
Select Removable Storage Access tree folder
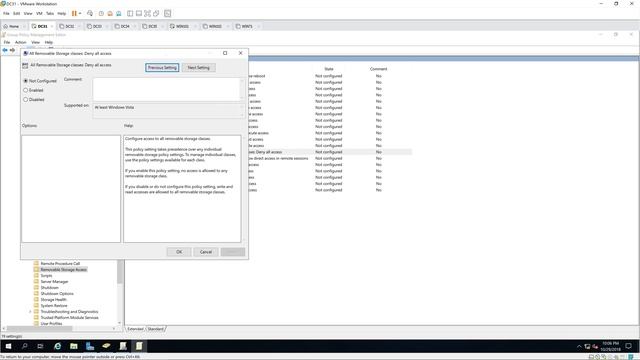point(63,269)
